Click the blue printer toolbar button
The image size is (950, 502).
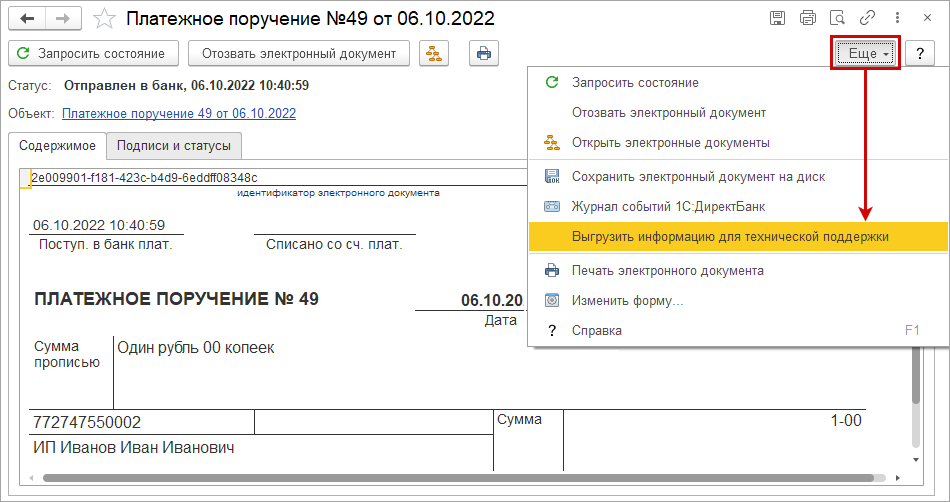(x=485, y=54)
